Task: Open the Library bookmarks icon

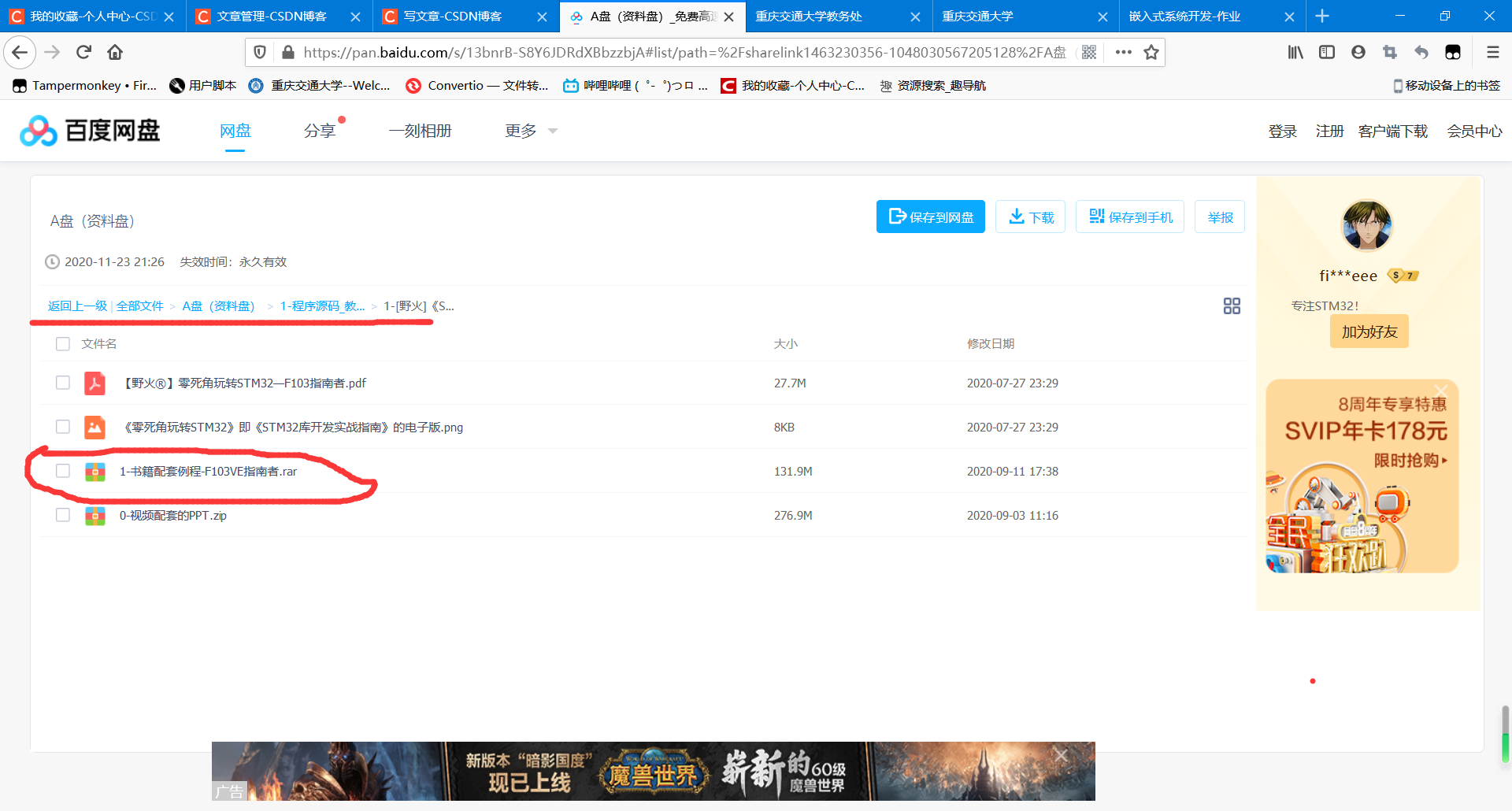Action: tap(1295, 52)
